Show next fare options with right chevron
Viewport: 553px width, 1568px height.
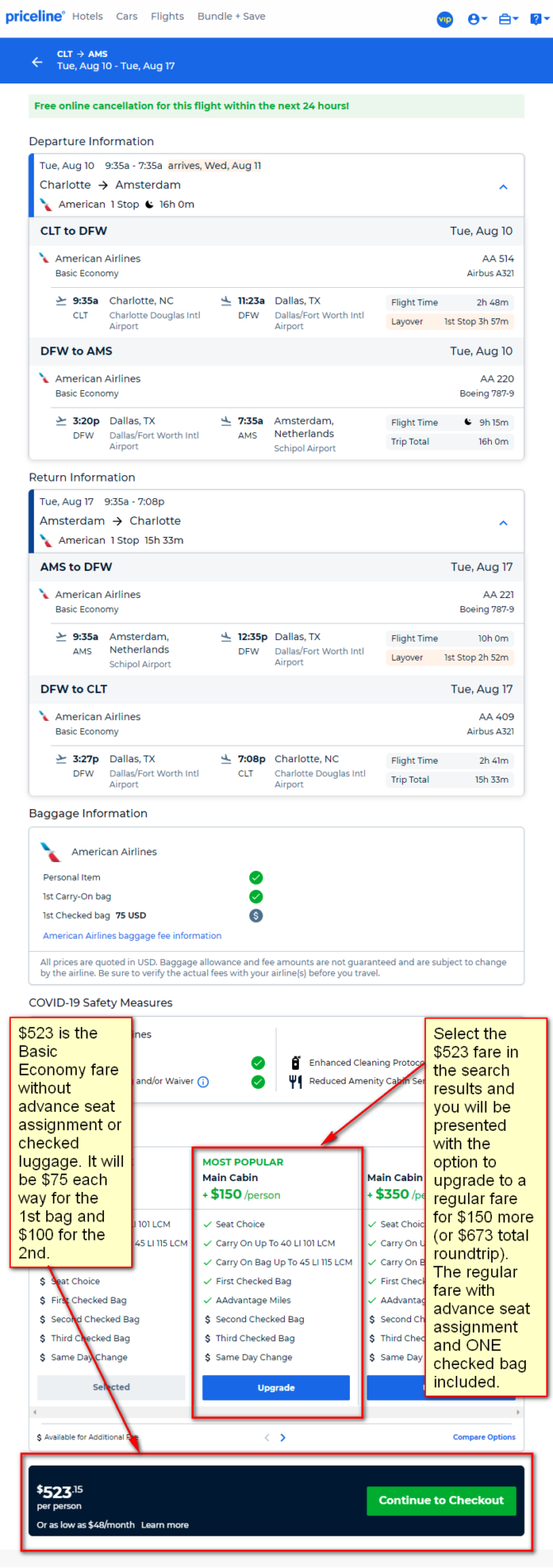(283, 1437)
